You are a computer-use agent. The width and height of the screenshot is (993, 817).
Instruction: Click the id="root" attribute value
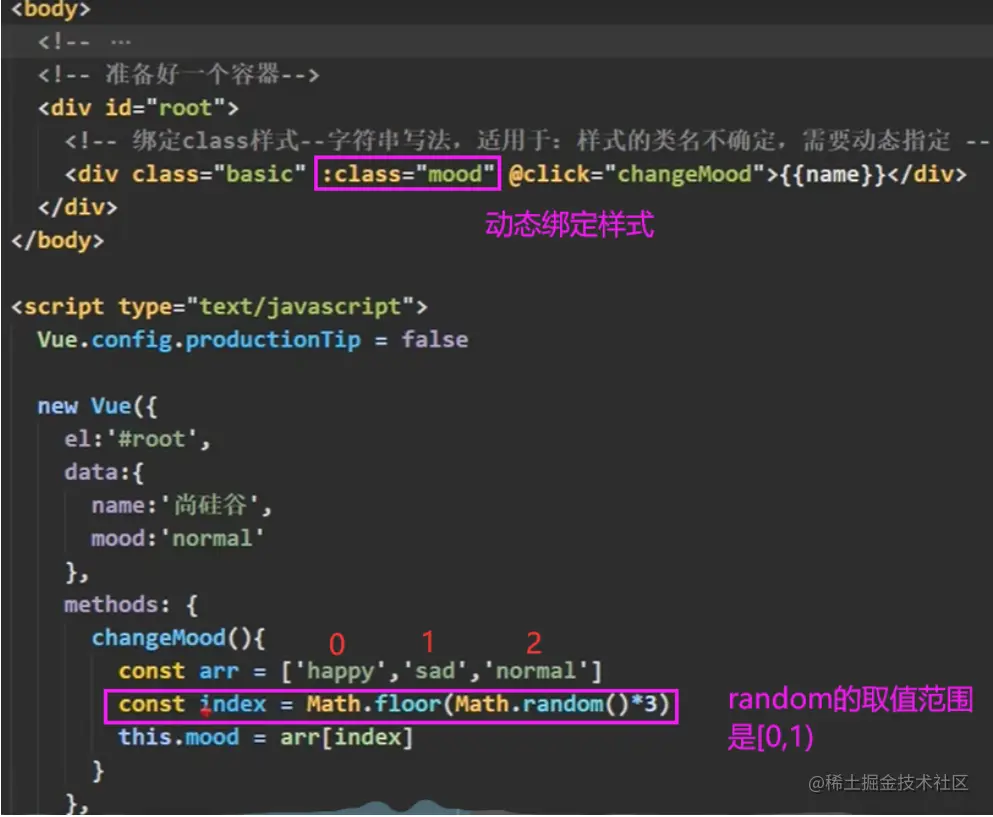185,108
